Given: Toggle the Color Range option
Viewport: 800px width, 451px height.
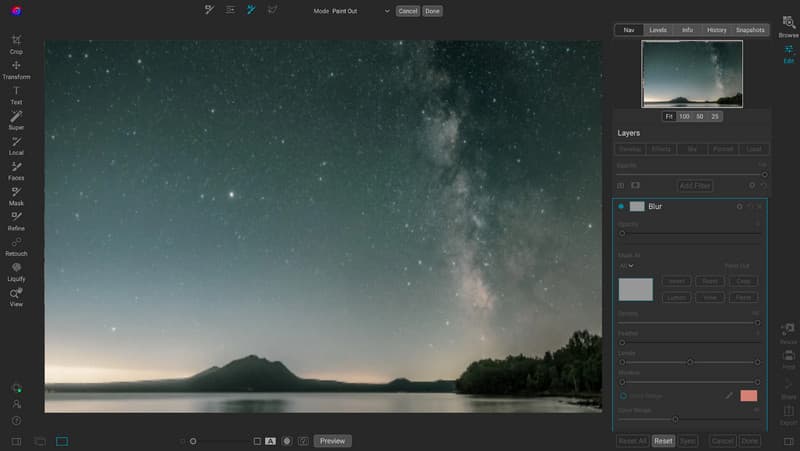Looking at the screenshot, I should tap(623, 396).
